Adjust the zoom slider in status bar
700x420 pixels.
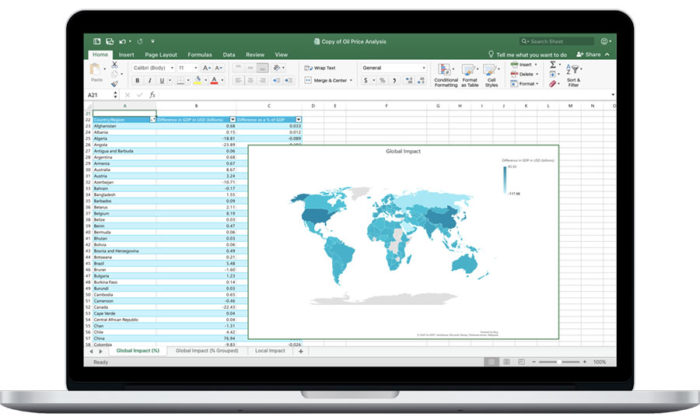point(559,362)
